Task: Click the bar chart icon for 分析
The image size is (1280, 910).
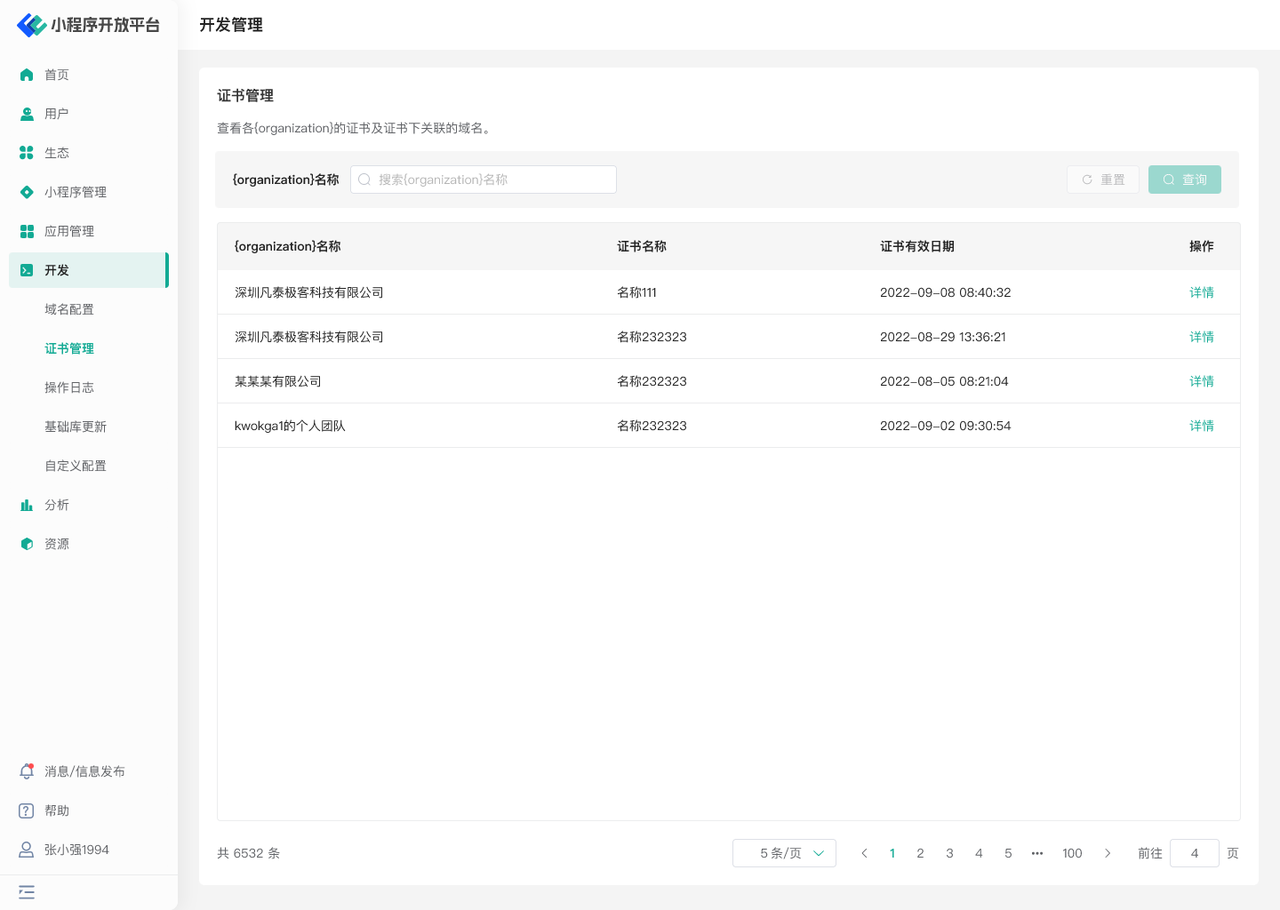Action: (27, 505)
